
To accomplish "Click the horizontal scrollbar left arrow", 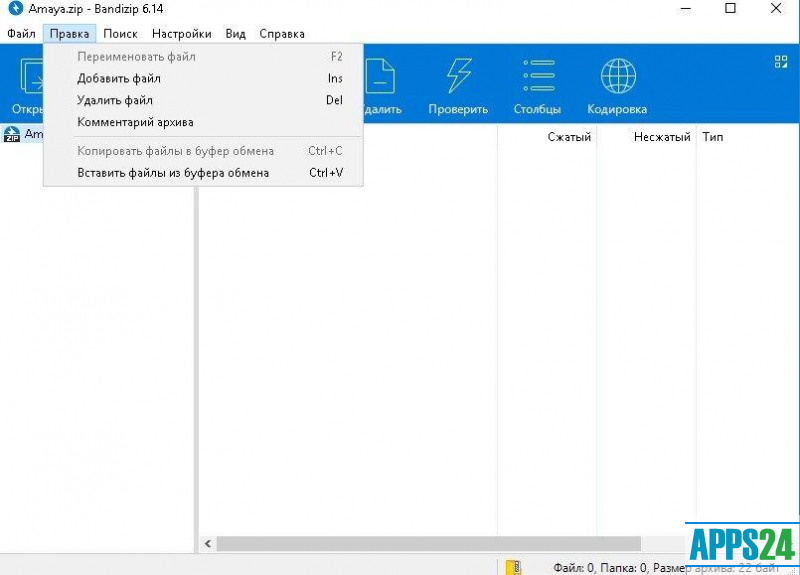I will click(208, 544).
